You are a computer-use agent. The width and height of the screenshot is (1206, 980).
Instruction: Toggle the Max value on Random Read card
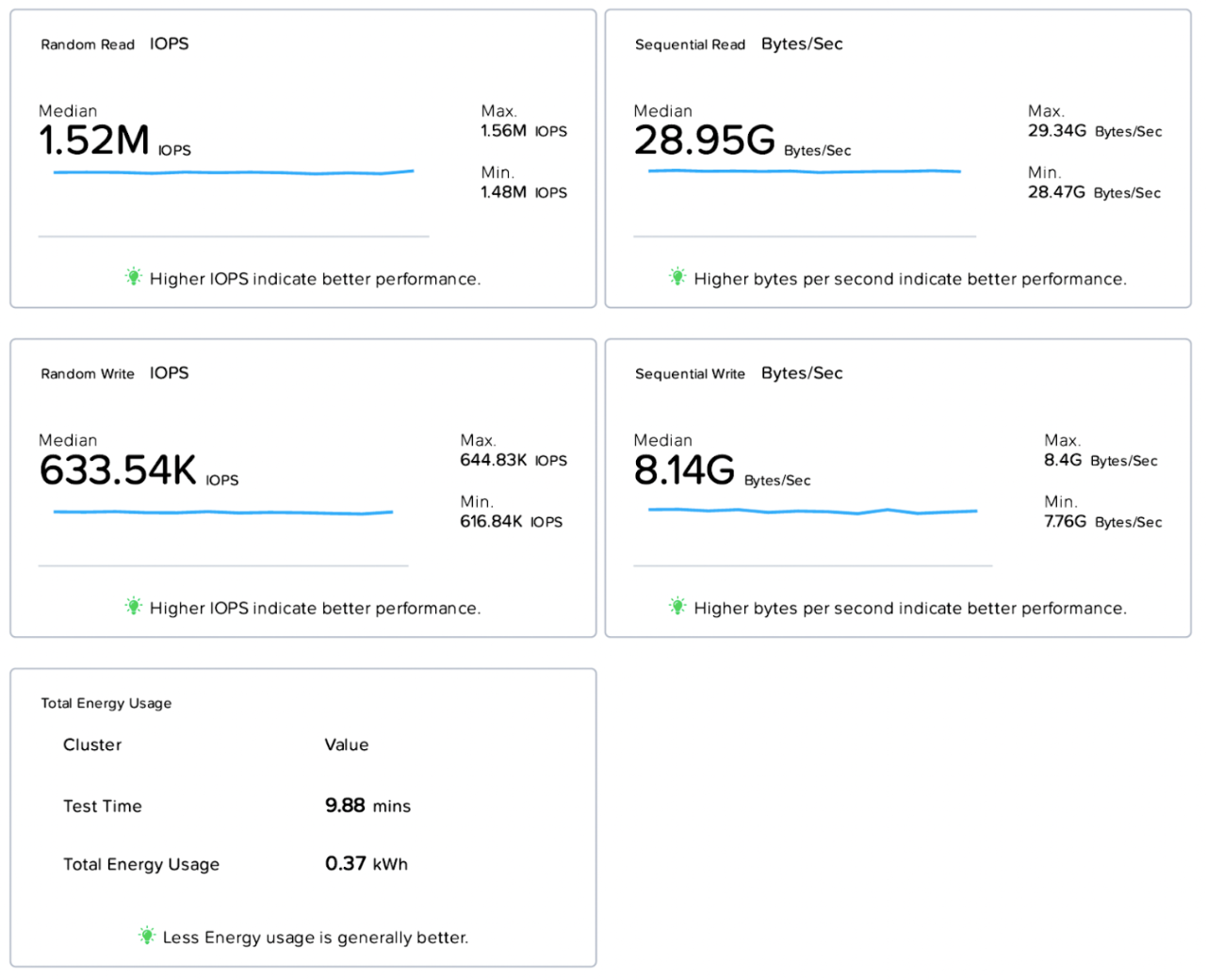pyautogui.click(x=523, y=122)
